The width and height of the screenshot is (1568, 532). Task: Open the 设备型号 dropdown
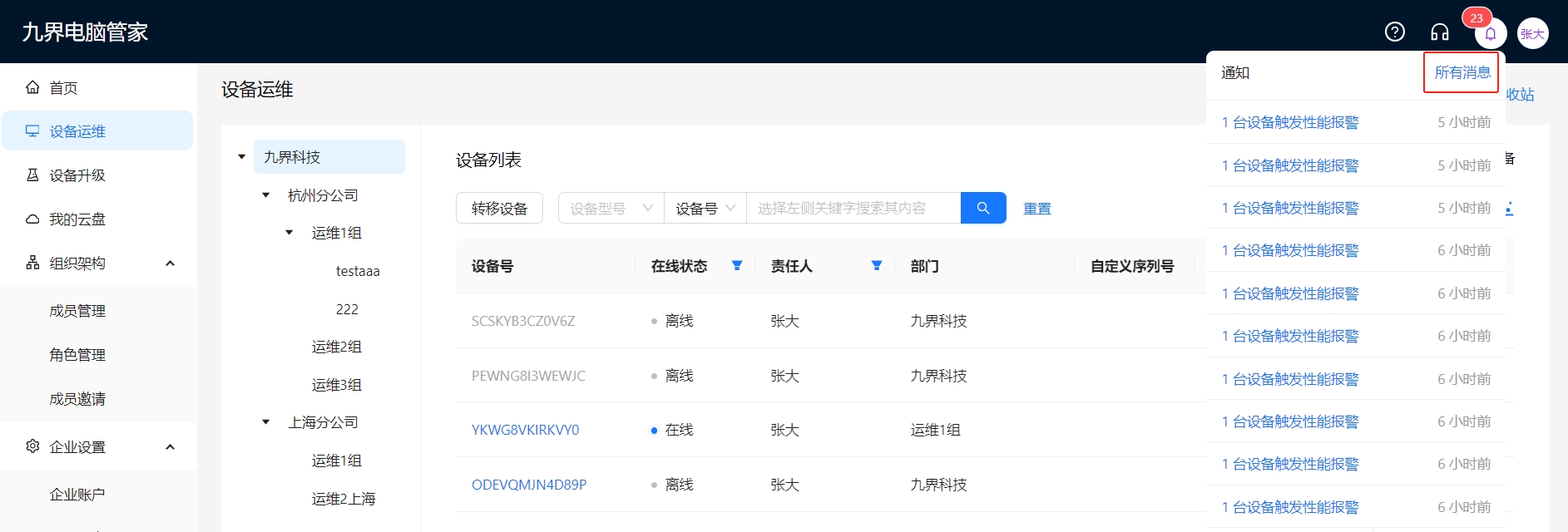pos(611,208)
